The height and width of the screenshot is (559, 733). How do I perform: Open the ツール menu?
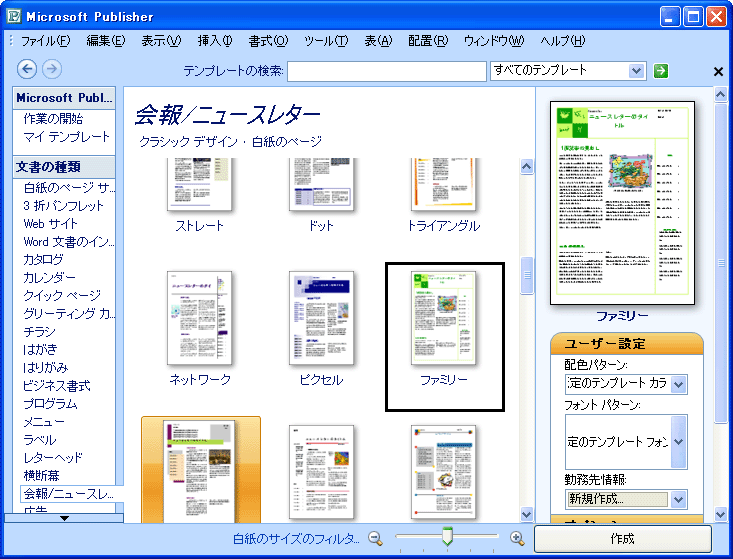tap(326, 41)
